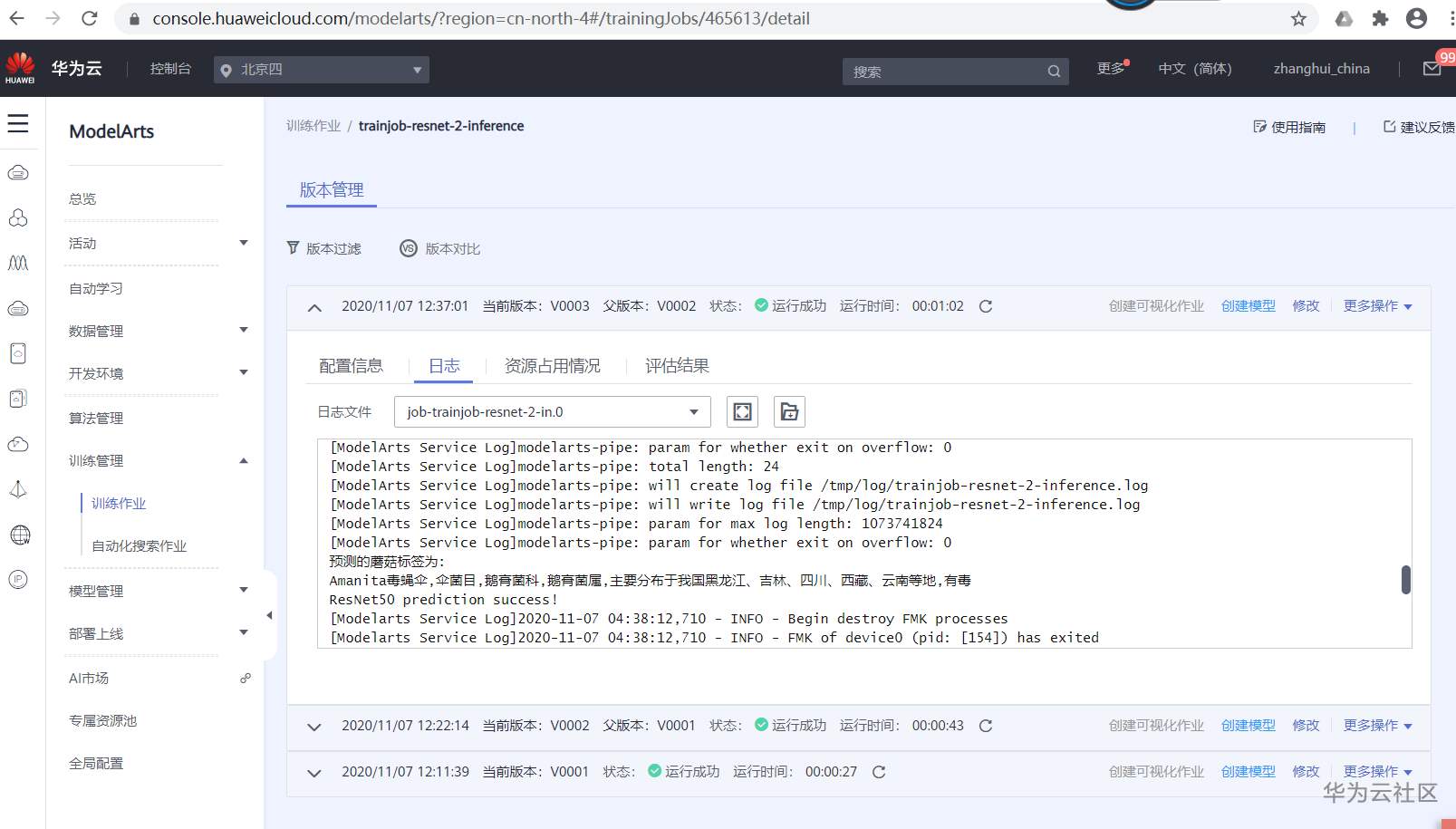Expand the 活动 sidebar menu
The image size is (1456, 829).
click(x=244, y=243)
